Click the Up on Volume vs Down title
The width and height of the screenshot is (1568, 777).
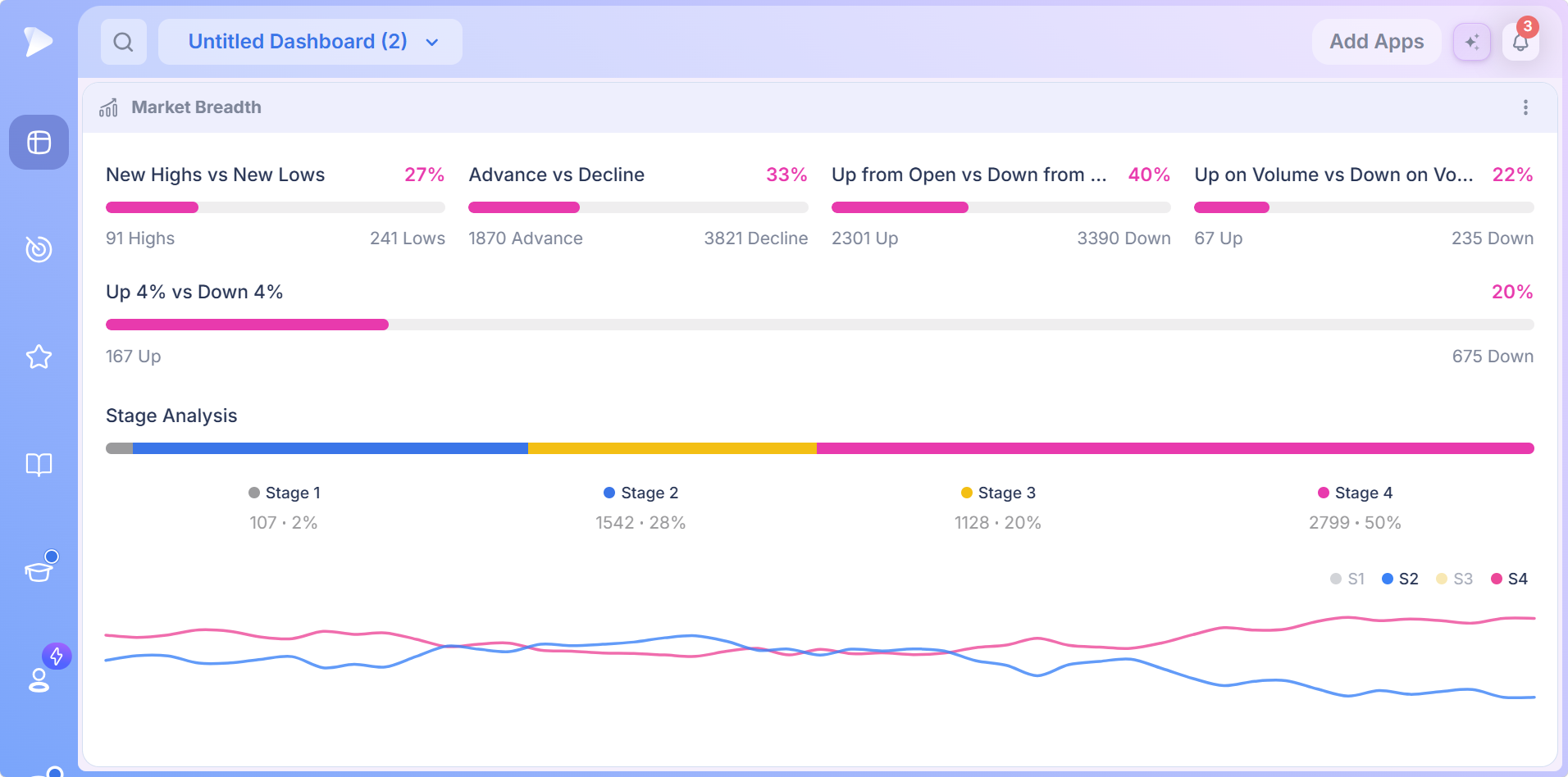pyautogui.click(x=1333, y=175)
